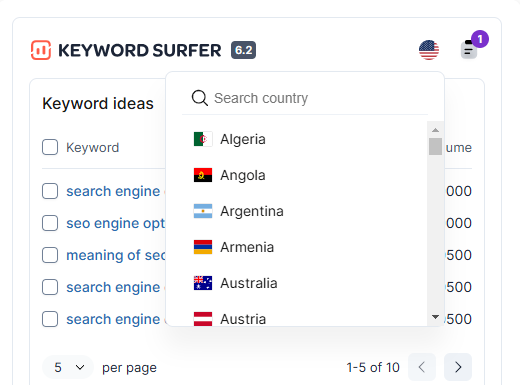Choose Armenia from the country list
The width and height of the screenshot is (520, 385).
(247, 247)
